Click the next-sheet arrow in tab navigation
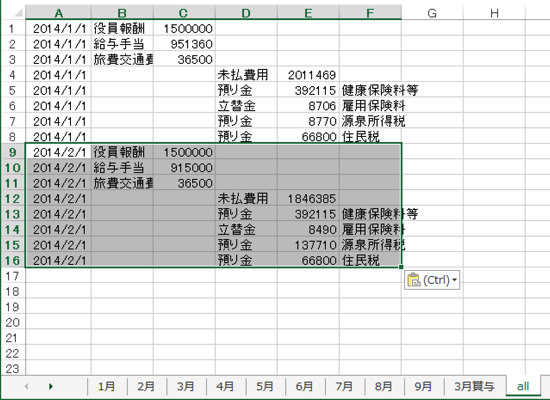550x400 pixels. 51,386
